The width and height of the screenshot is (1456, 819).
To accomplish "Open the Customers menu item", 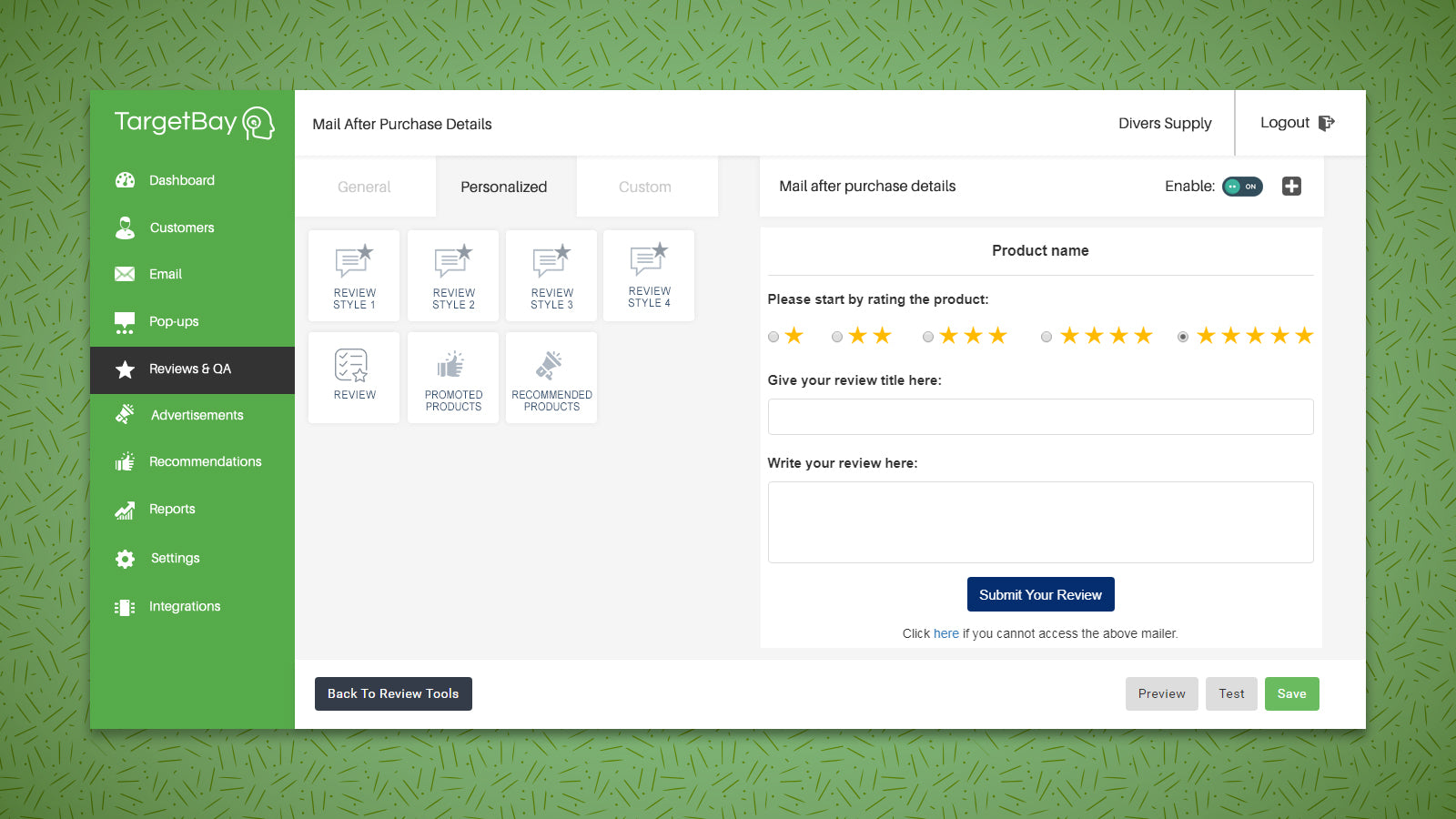I will point(192,227).
